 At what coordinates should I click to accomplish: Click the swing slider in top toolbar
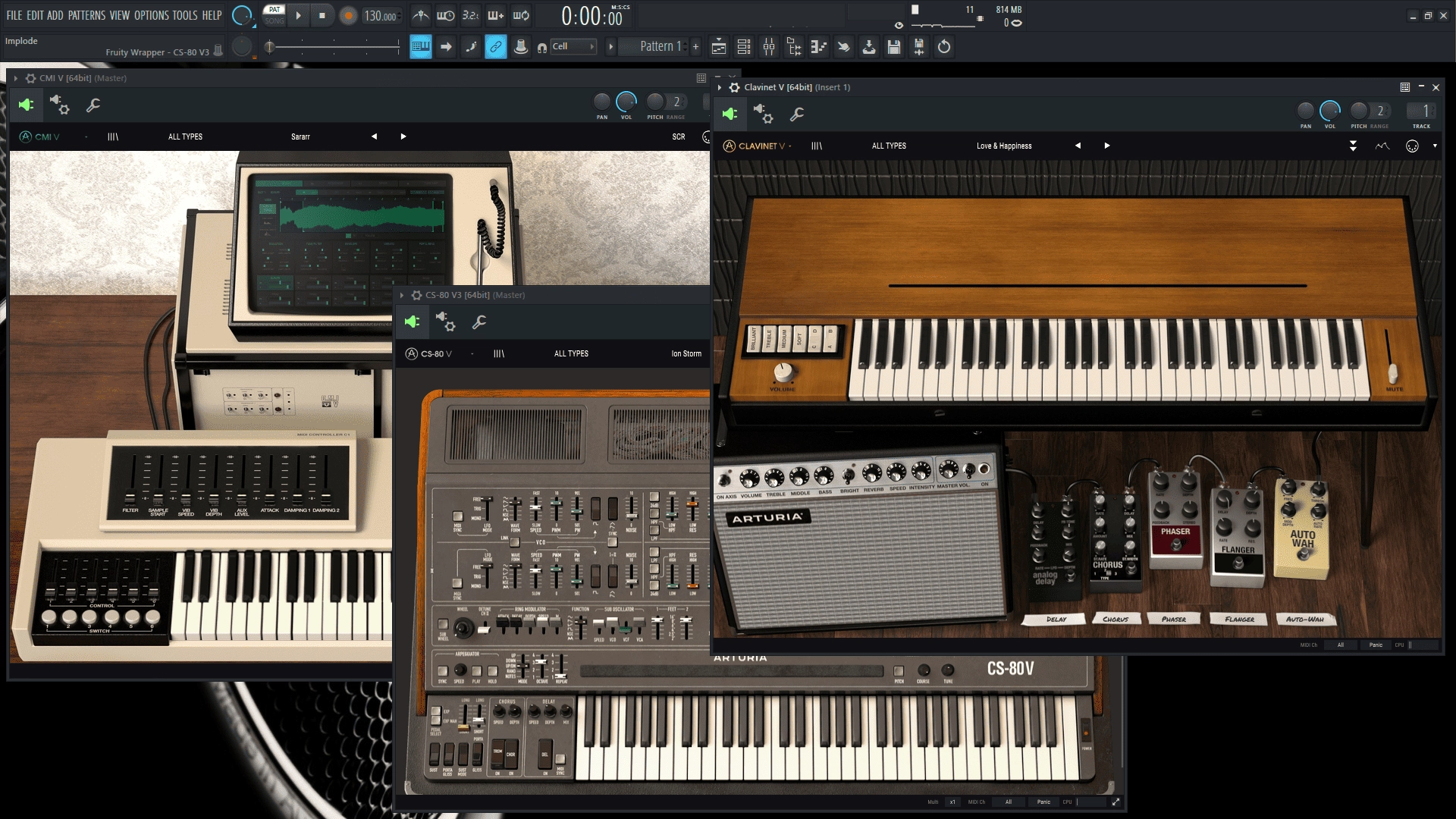[333, 47]
